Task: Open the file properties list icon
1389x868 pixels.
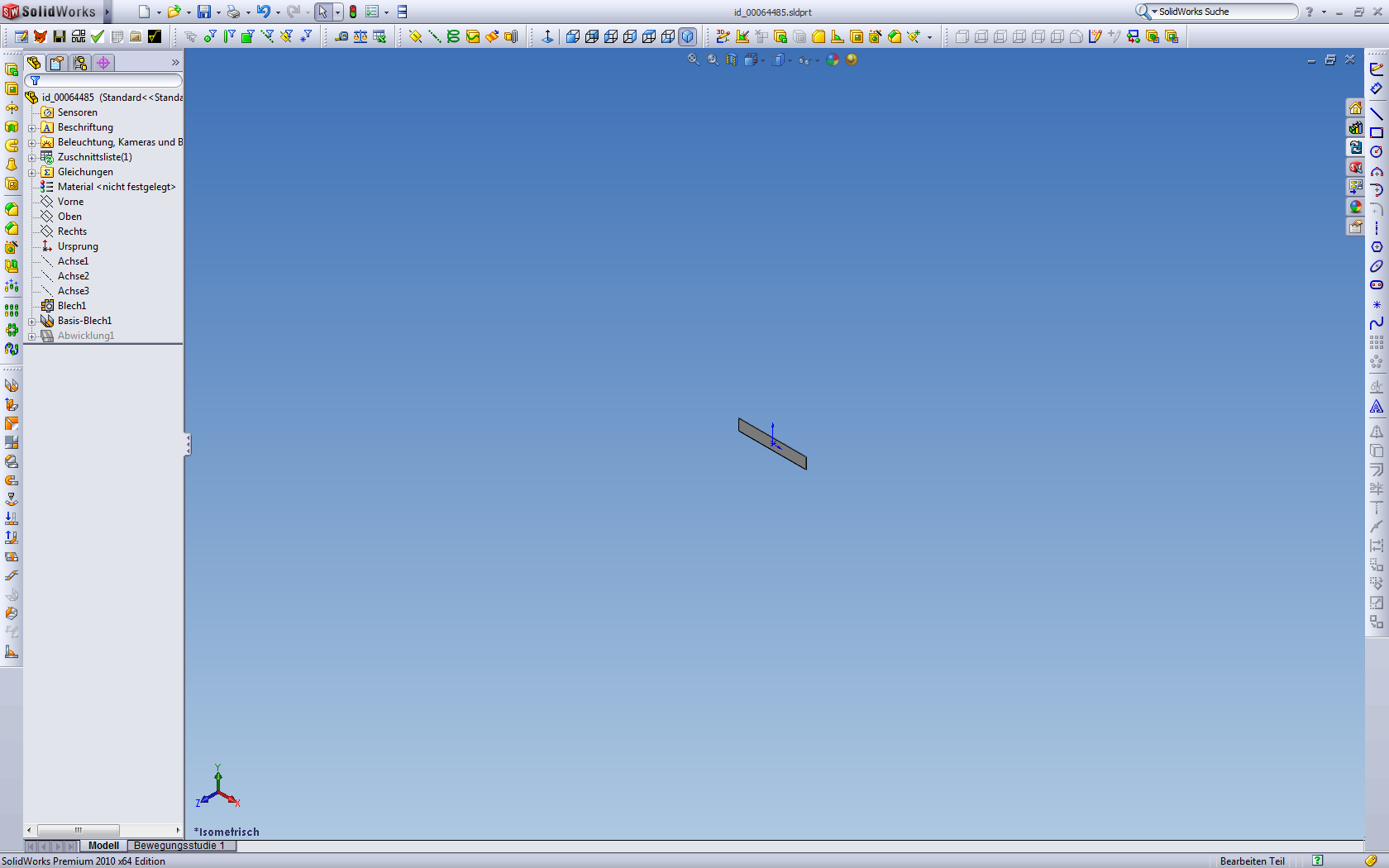Action: (x=372, y=12)
